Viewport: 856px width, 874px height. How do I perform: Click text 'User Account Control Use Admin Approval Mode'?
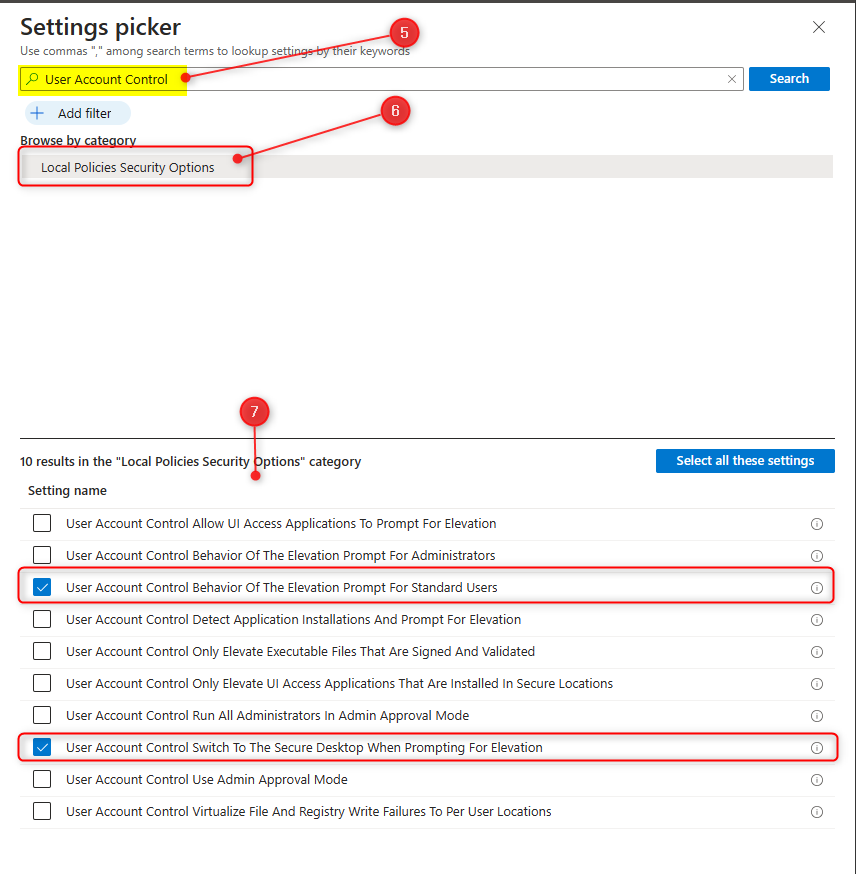pyautogui.click(x=207, y=779)
